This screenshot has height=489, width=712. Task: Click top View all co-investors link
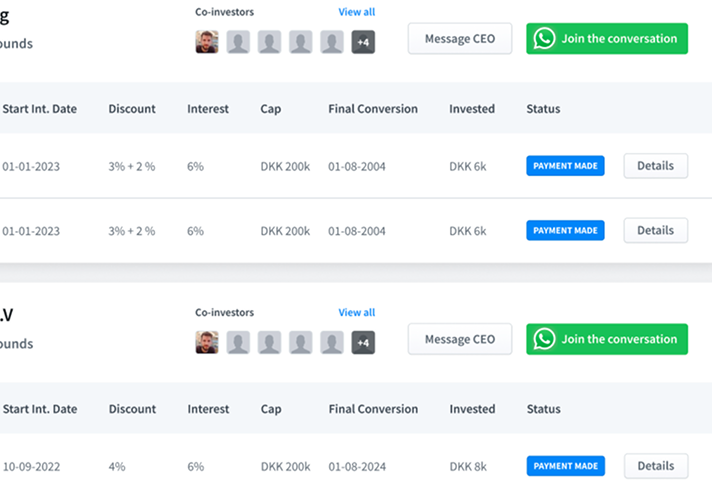tap(357, 12)
